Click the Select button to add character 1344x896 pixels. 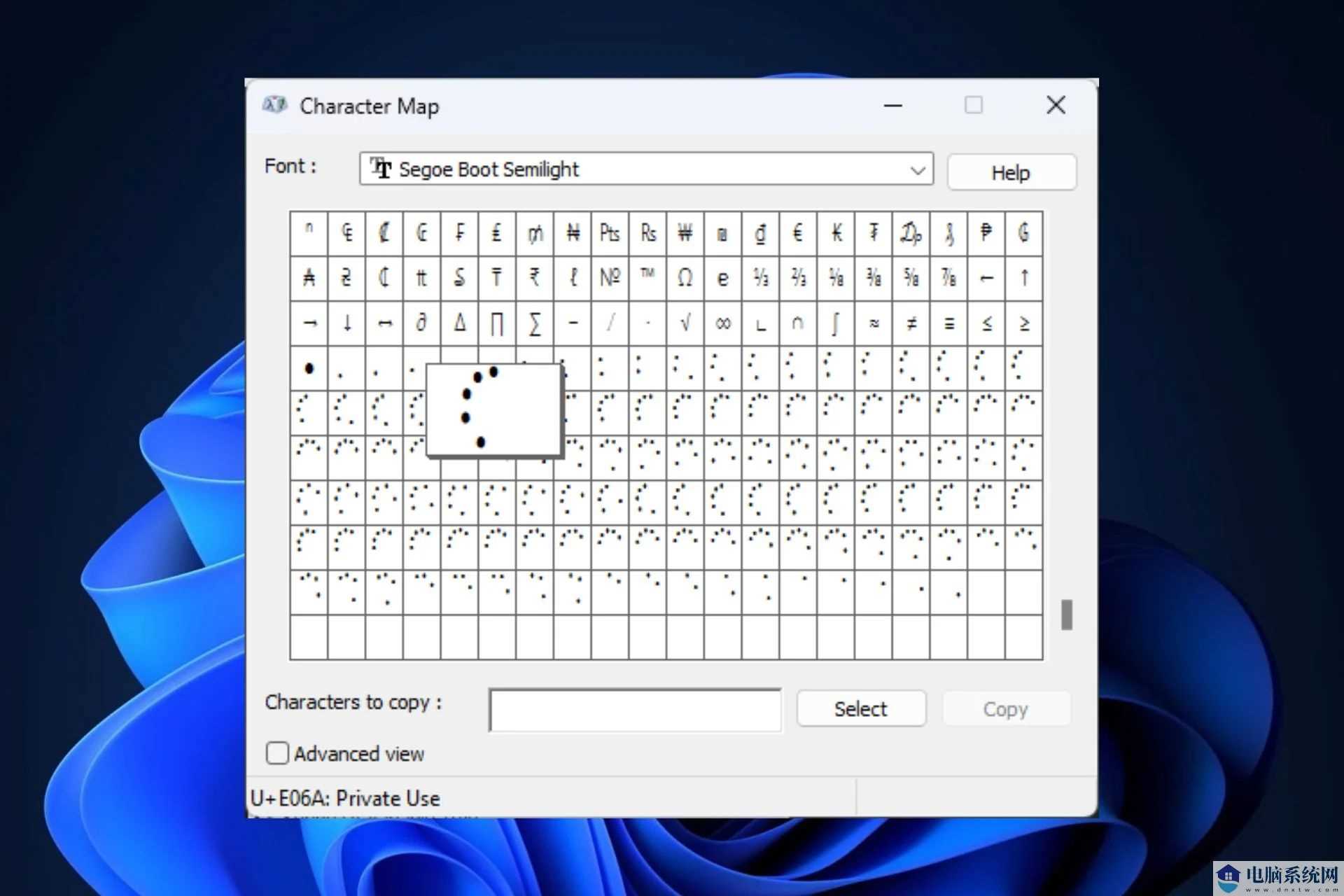point(862,709)
